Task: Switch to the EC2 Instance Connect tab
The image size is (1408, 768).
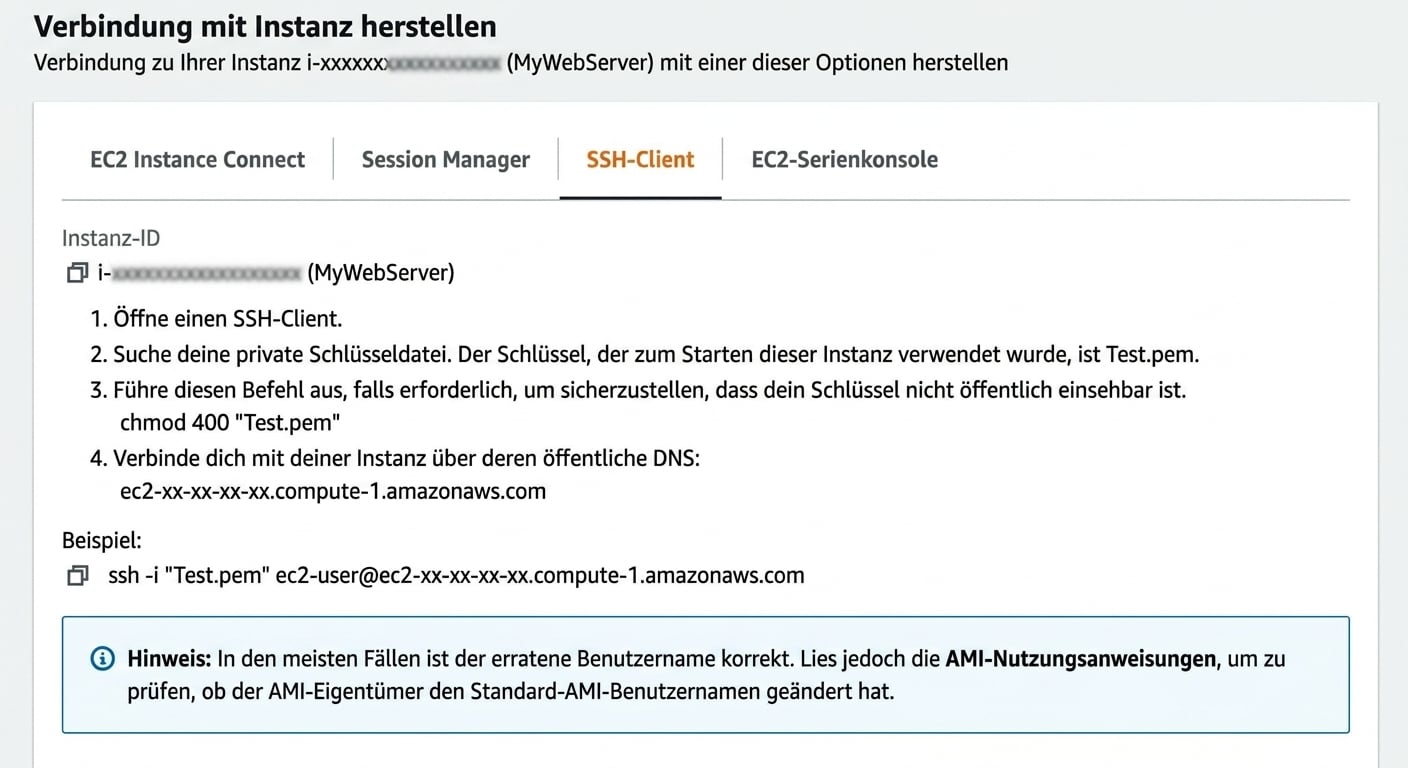Action: coord(197,159)
